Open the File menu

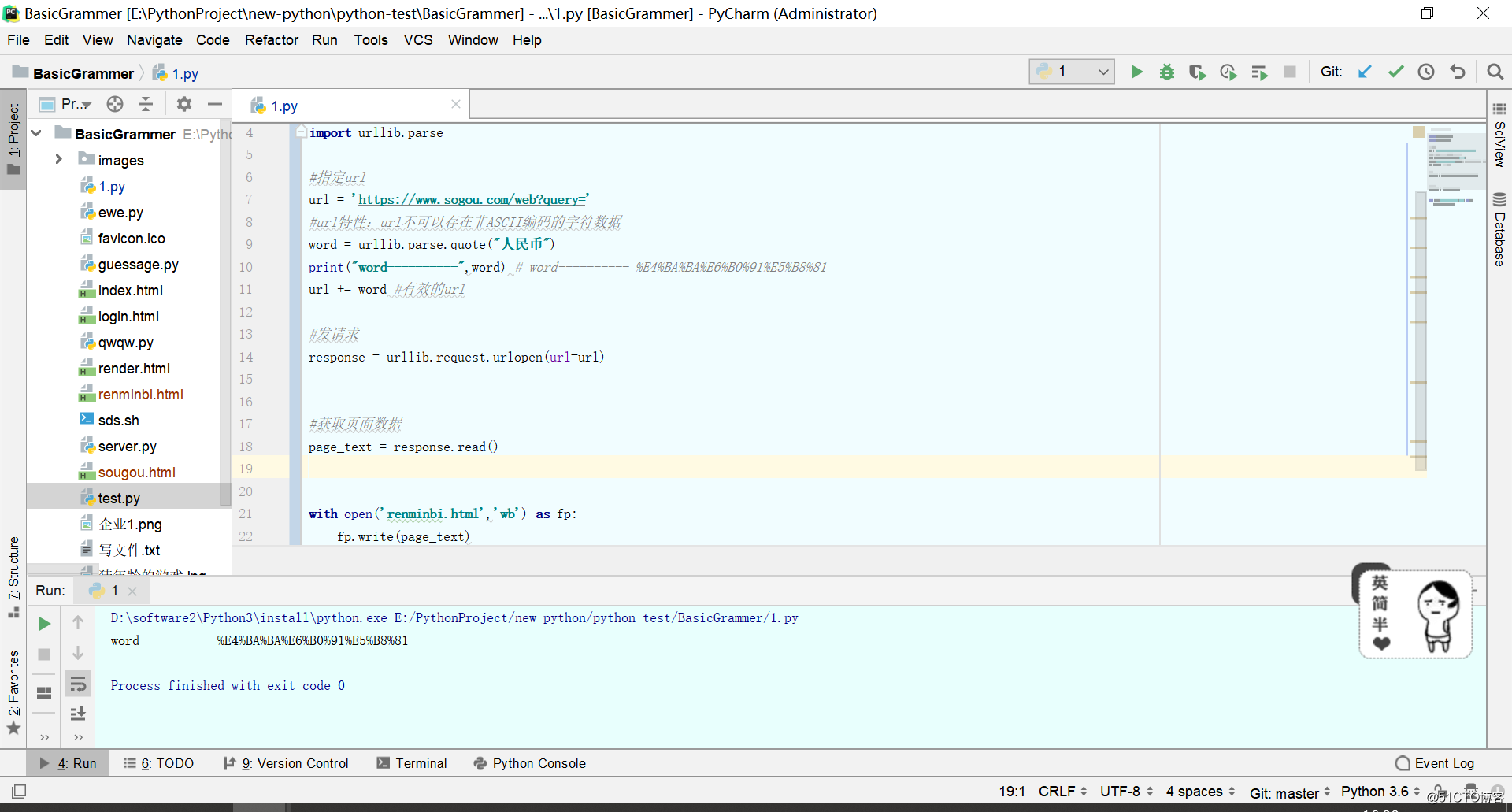tap(18, 40)
